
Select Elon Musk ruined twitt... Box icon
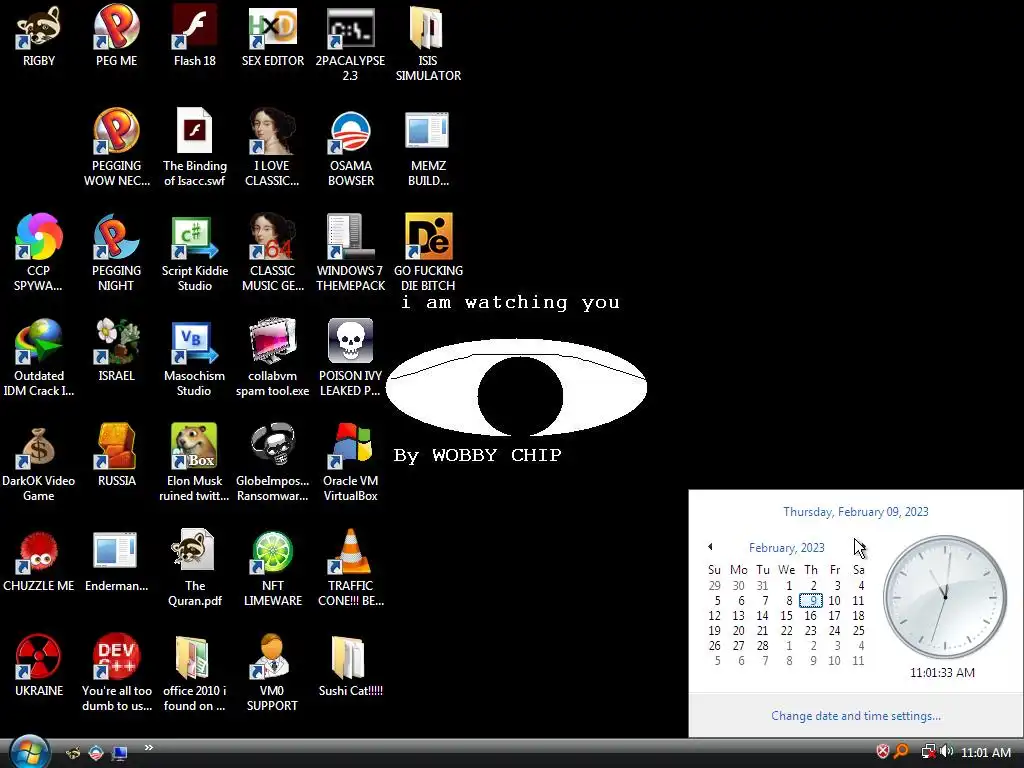click(195, 463)
